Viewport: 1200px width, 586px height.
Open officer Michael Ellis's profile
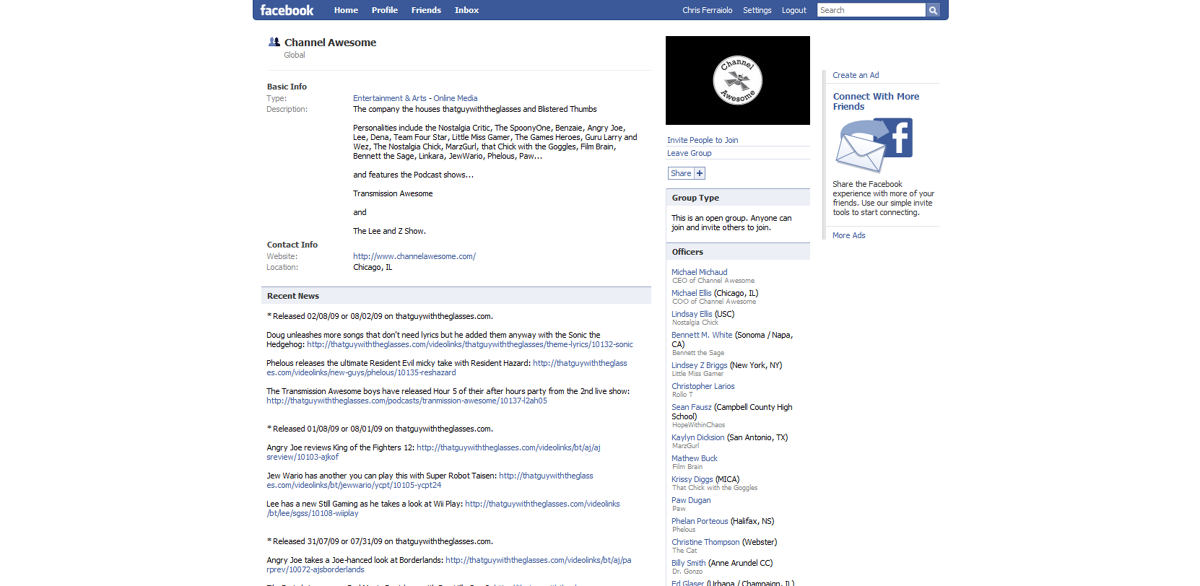pos(691,293)
